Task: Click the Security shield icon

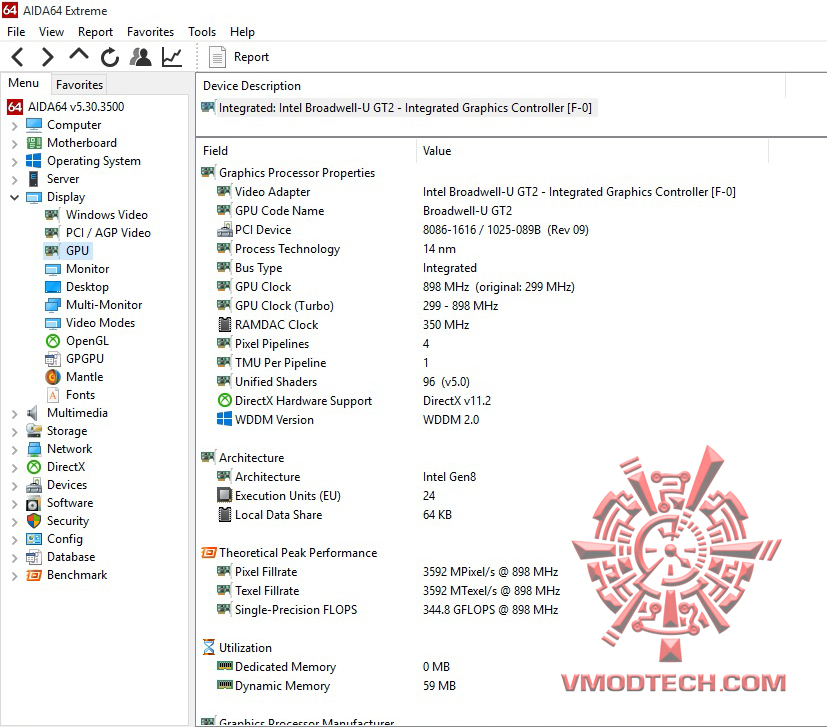Action: coord(34,521)
